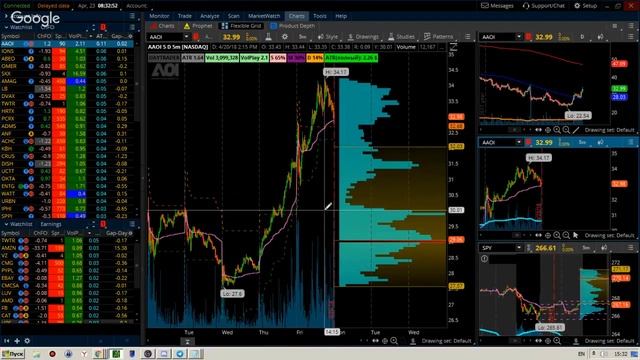
Task: Click the info icon on SPY chart
Action: tap(484, 258)
